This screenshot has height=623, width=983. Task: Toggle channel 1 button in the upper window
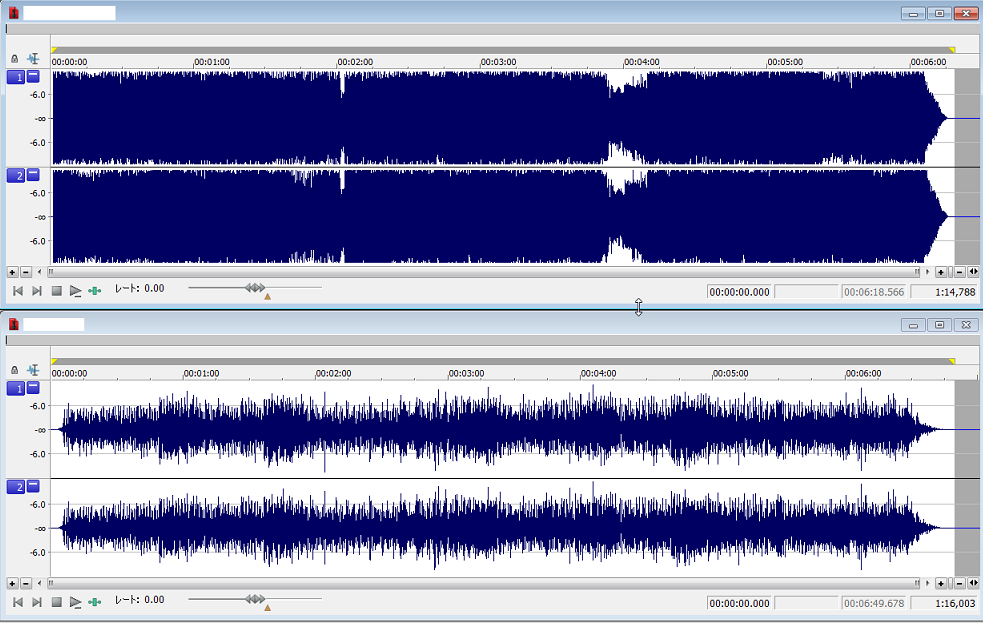point(16,77)
